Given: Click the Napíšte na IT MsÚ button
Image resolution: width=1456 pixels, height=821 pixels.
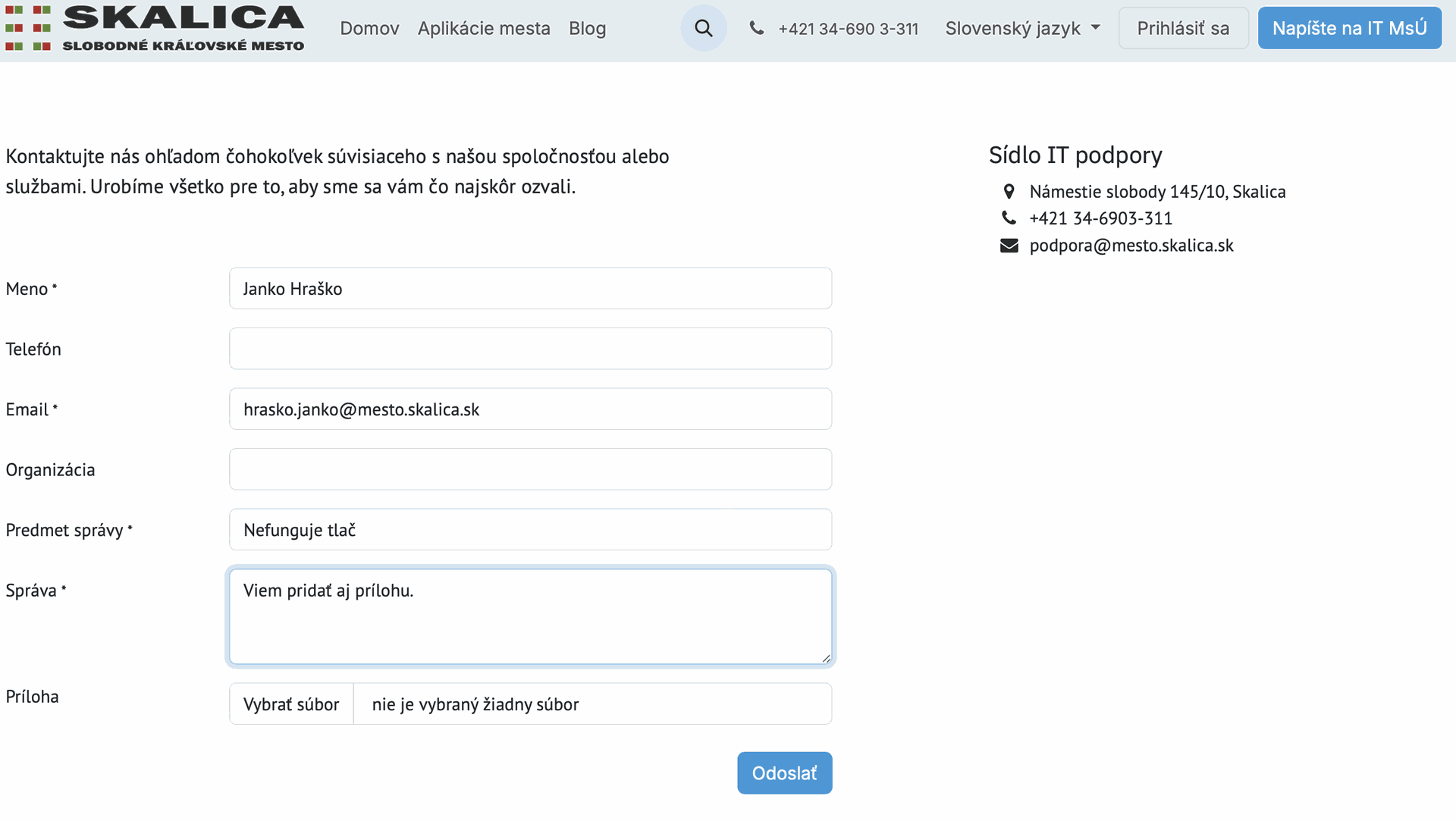Looking at the screenshot, I should pos(1349,29).
